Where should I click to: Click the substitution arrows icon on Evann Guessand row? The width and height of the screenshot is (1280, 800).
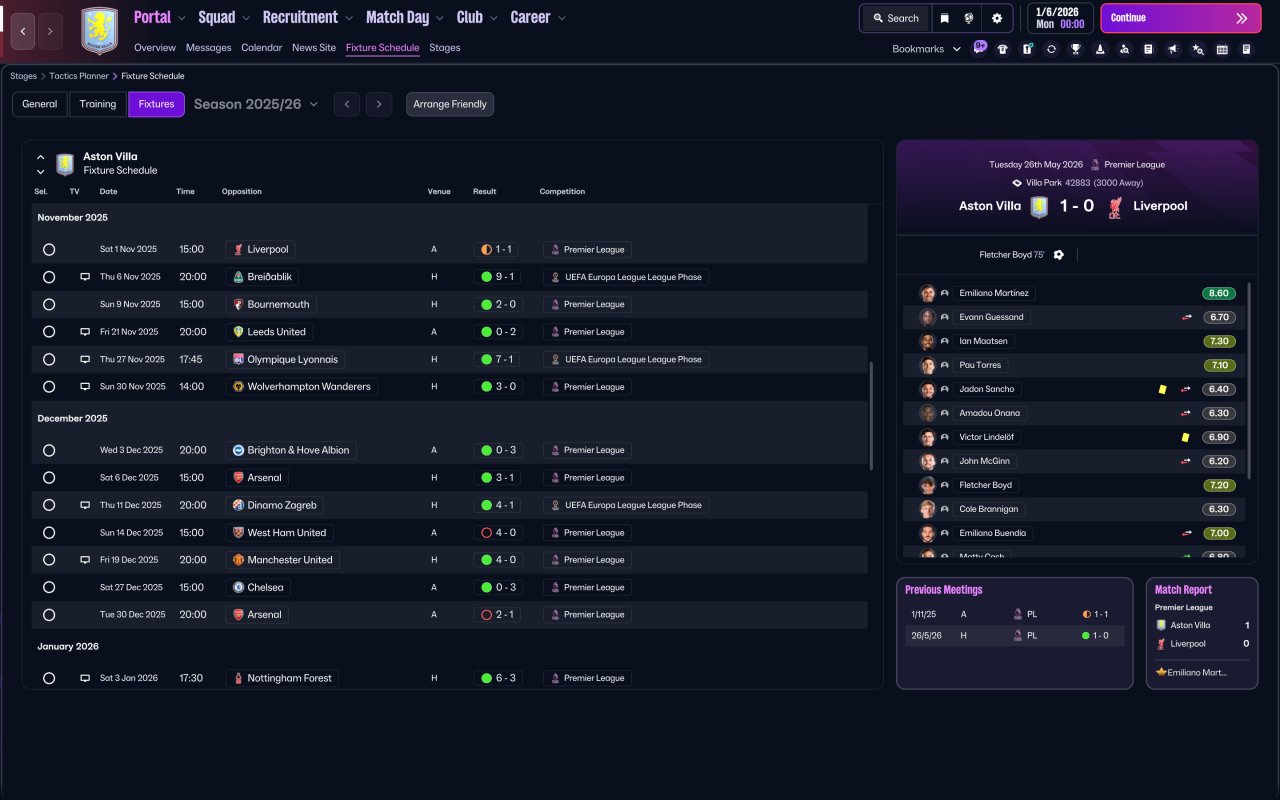1187,317
